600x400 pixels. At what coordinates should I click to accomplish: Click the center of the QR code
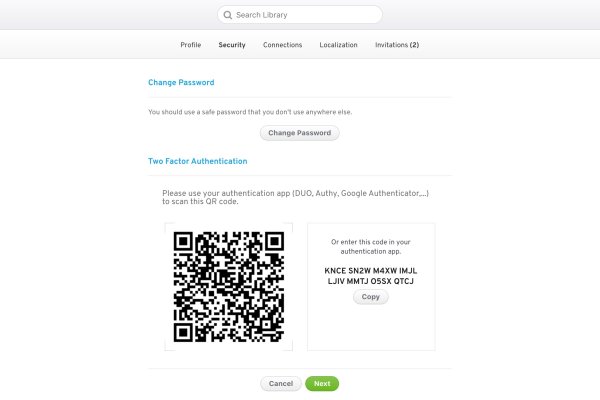pos(229,286)
